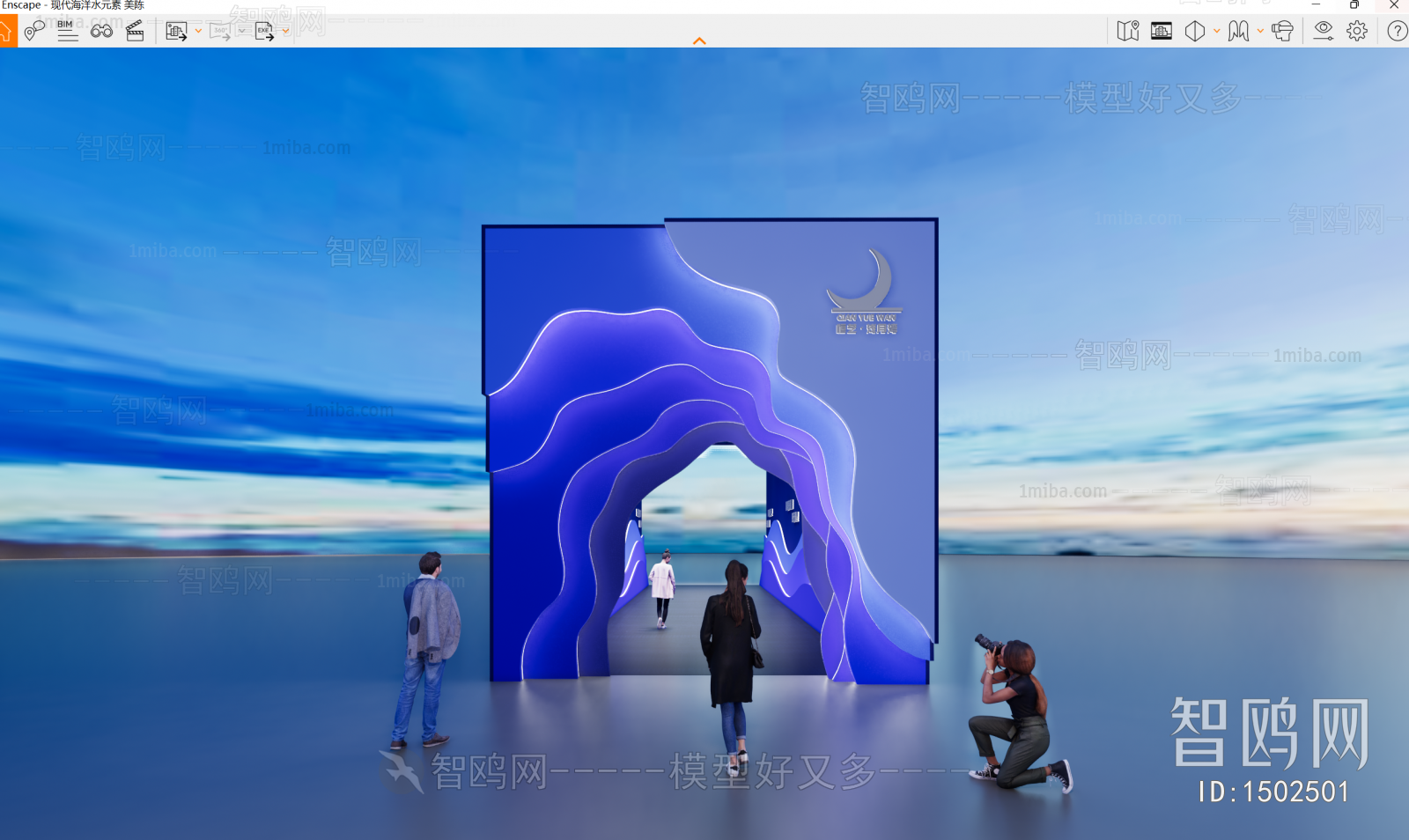Open Visual Settings eye icon

click(x=1324, y=31)
